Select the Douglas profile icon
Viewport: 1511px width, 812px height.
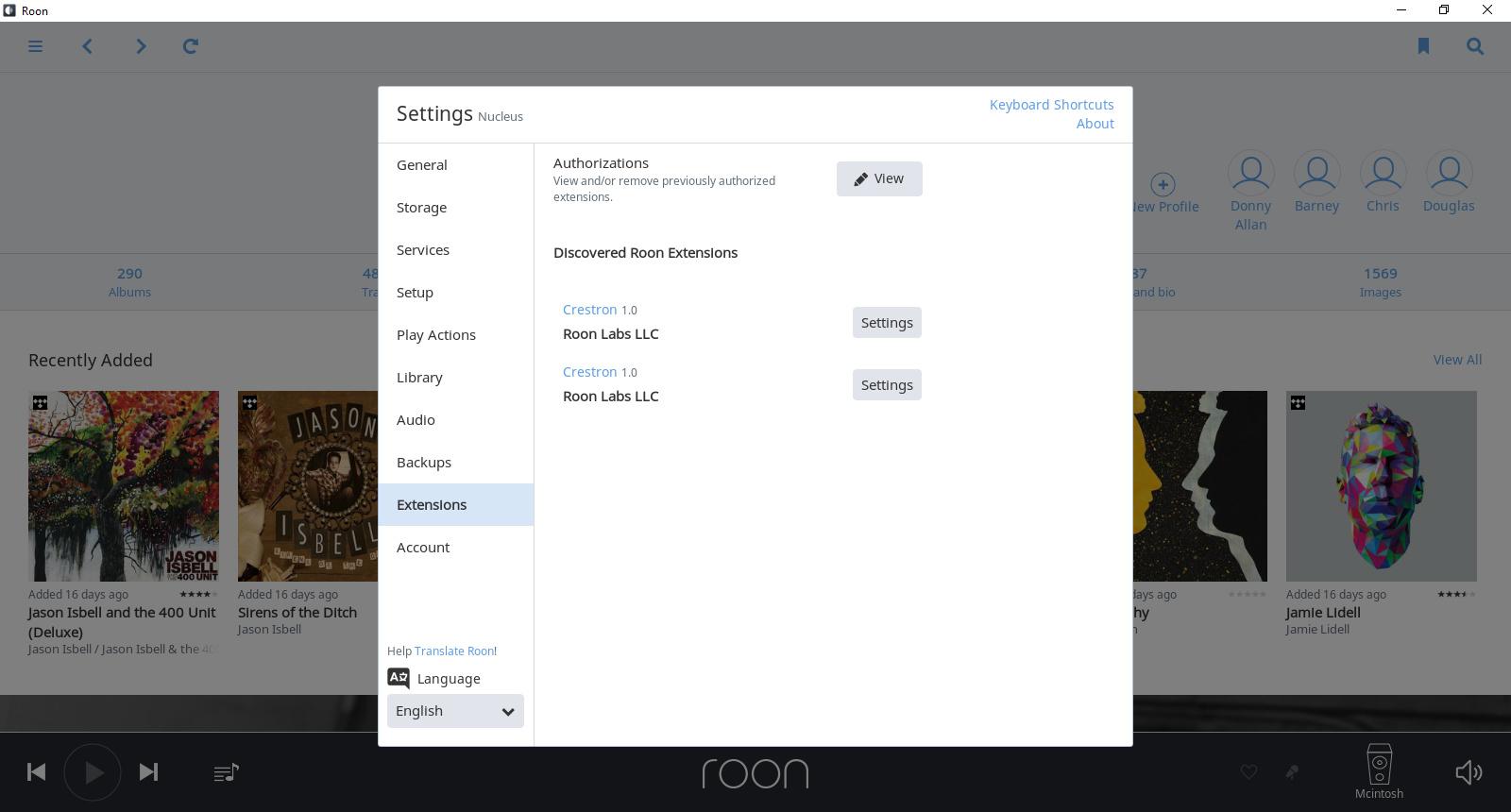click(x=1449, y=174)
